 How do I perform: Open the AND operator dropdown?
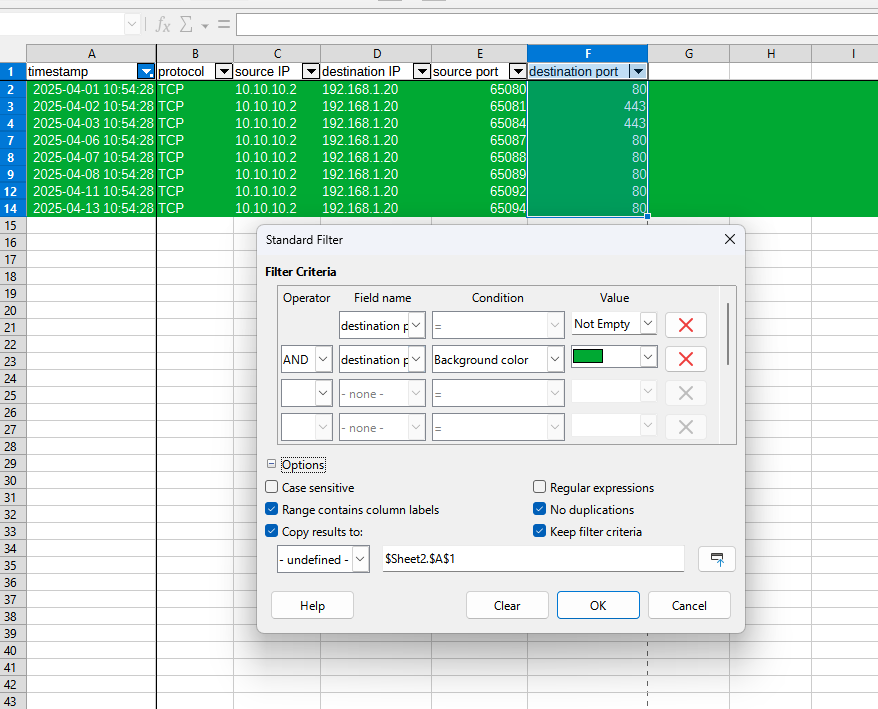click(322, 360)
